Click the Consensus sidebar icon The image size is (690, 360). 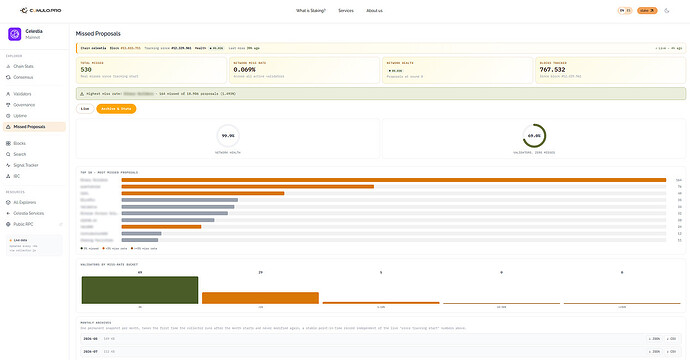[8, 77]
